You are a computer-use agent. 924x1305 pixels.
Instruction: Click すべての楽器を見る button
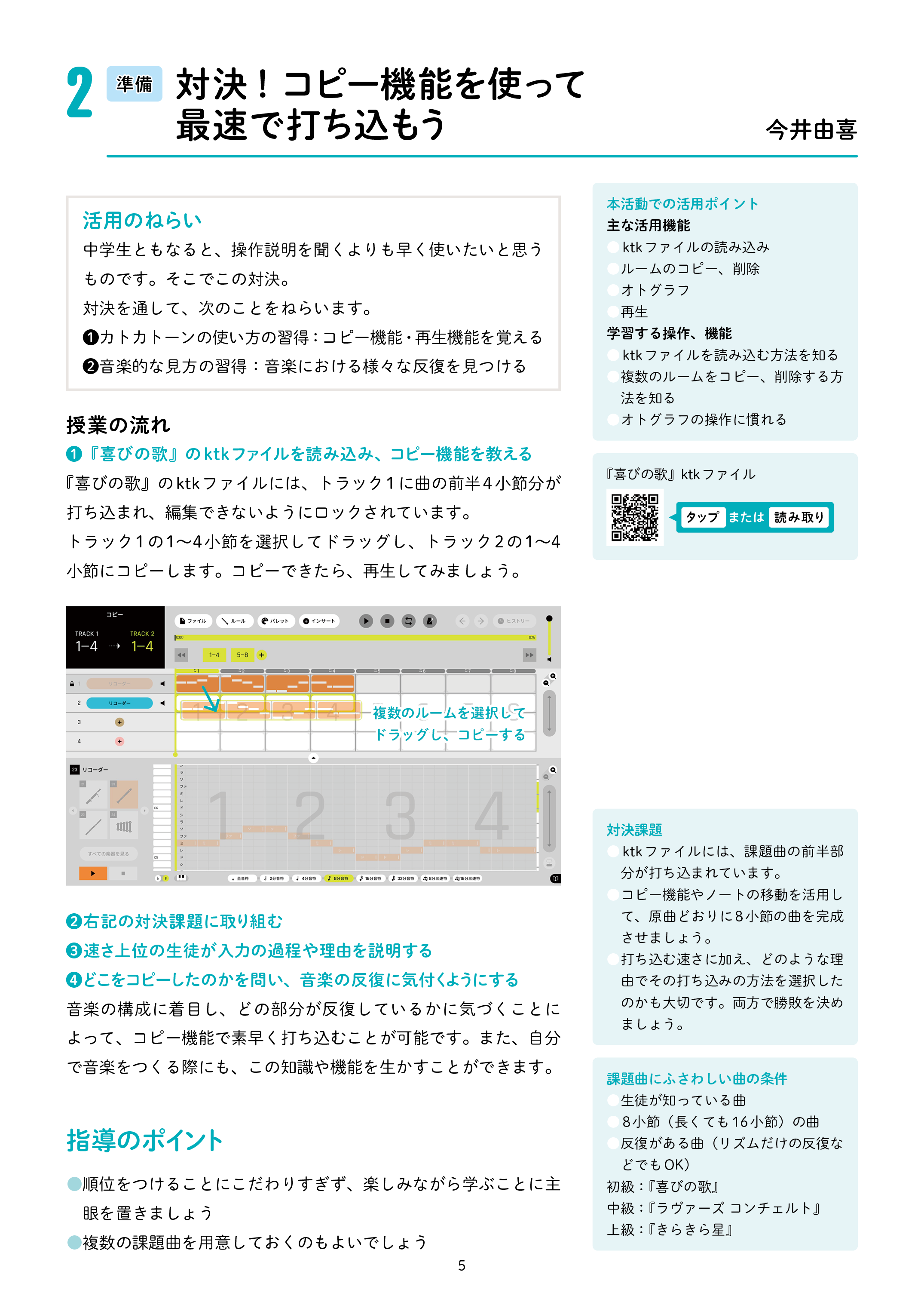point(108,854)
